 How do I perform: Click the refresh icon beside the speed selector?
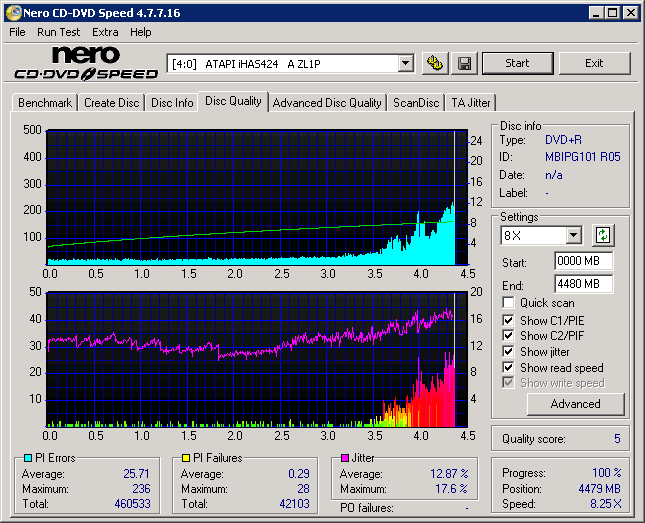pyautogui.click(x=603, y=236)
